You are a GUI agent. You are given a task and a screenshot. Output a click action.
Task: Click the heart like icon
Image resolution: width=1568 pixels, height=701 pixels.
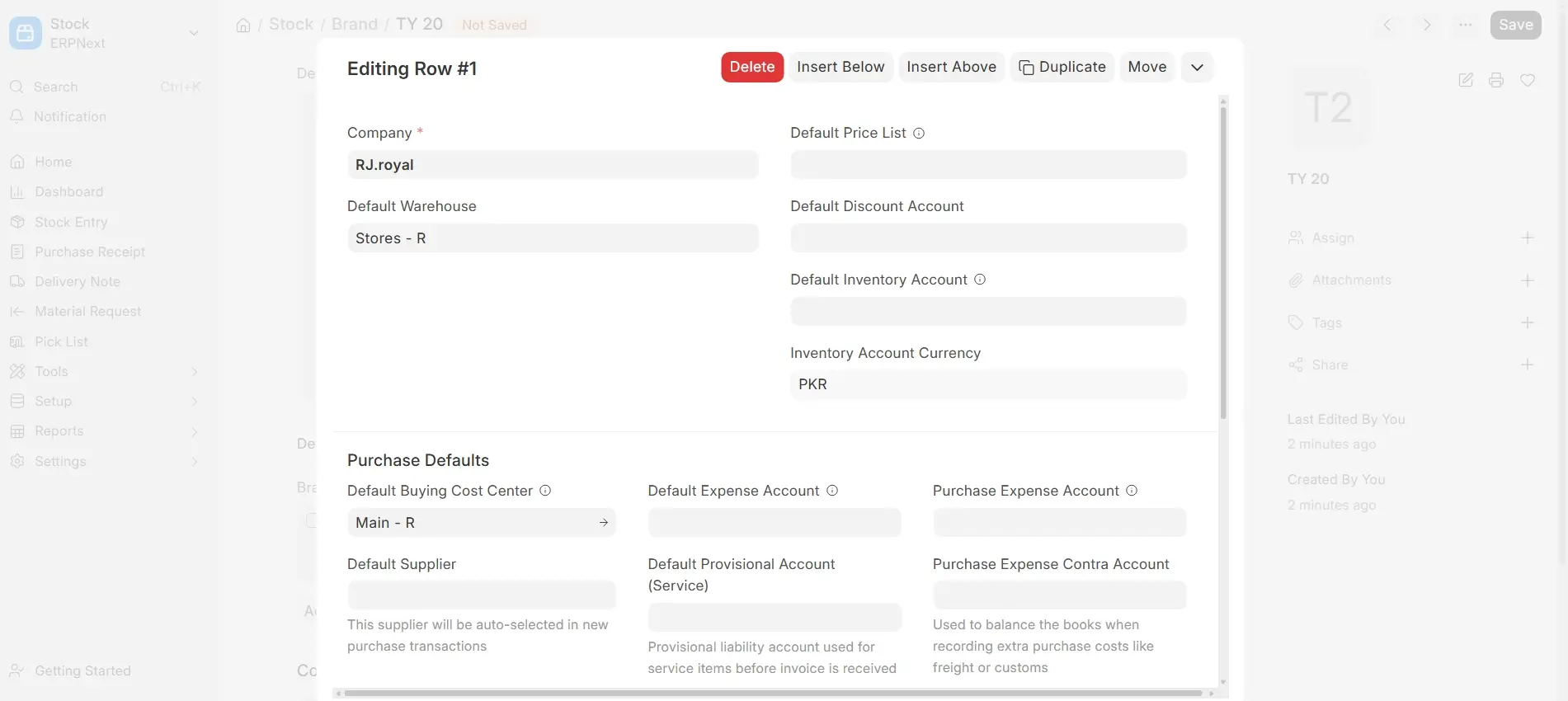[1528, 80]
